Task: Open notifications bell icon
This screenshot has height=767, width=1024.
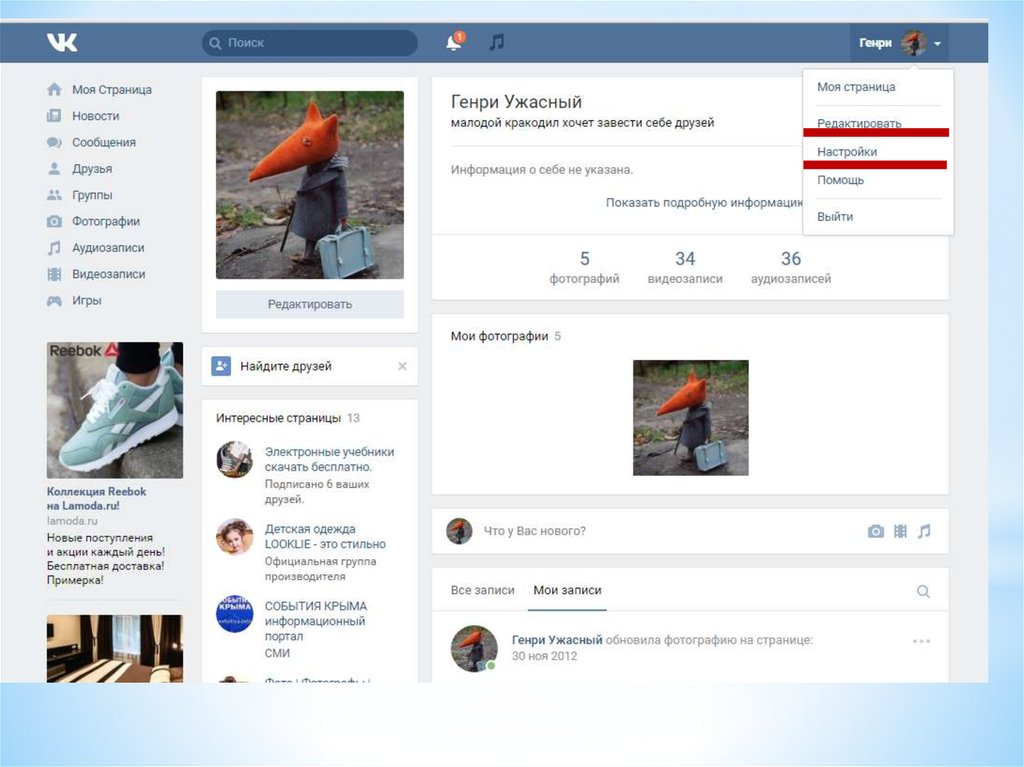Action: 454,43
